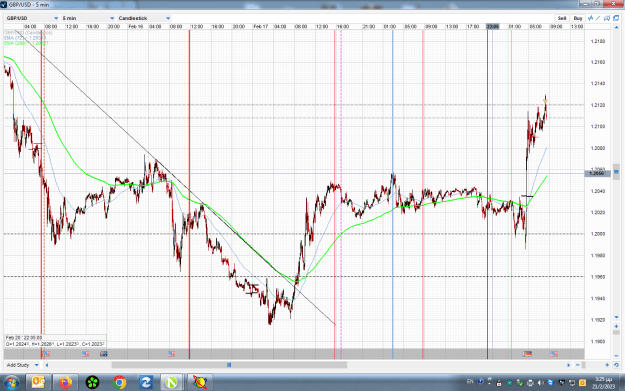Open the green N taskbar application
This screenshot has height=391, width=625.
point(172,383)
